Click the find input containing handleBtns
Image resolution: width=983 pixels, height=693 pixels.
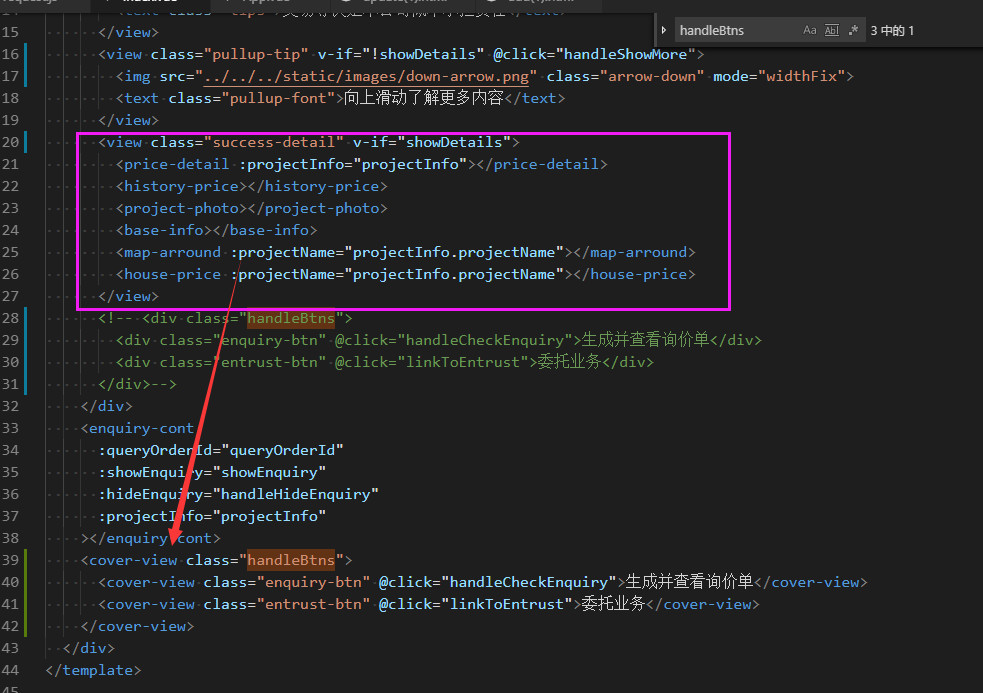tap(735, 31)
